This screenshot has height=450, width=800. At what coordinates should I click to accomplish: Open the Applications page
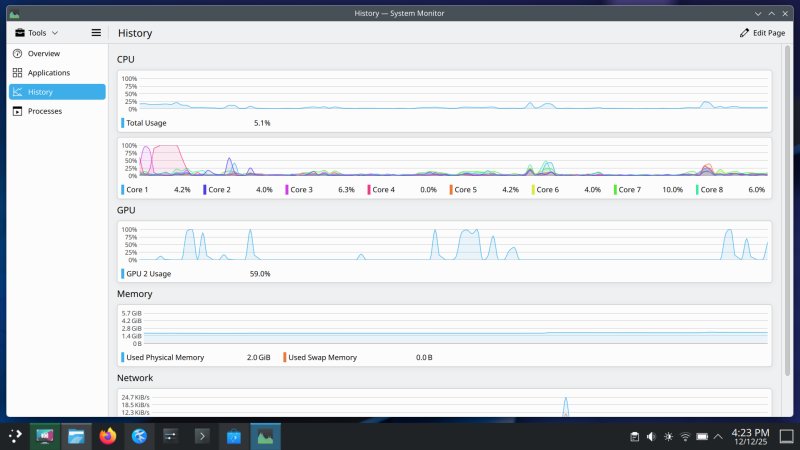[x=57, y=72]
